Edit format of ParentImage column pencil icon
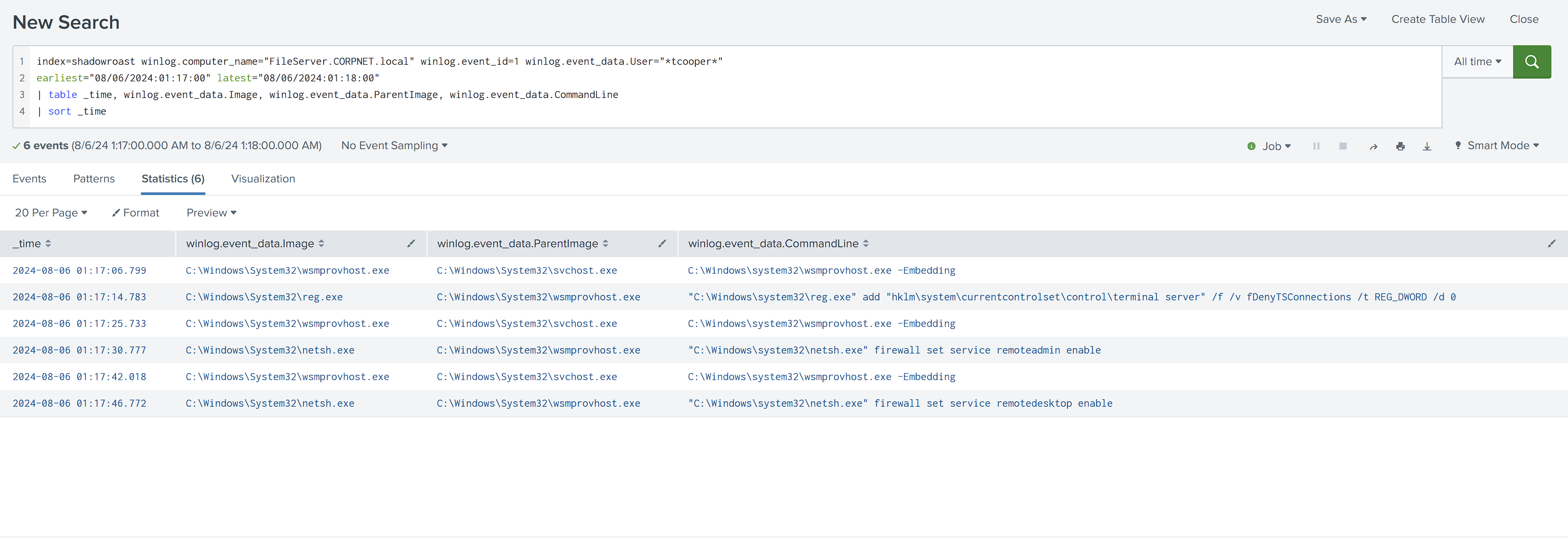 coord(662,243)
